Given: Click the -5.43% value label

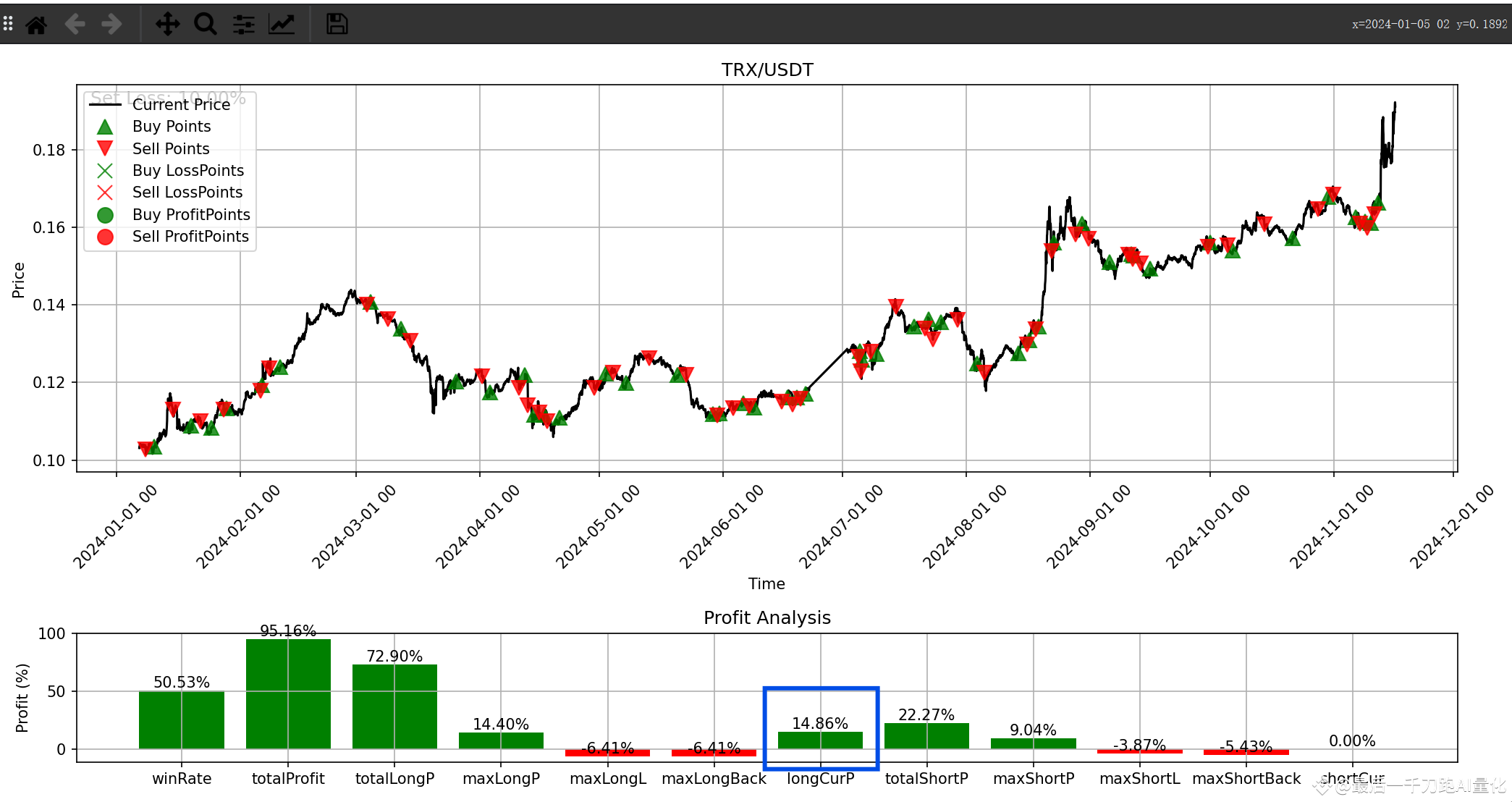Looking at the screenshot, I should (1246, 746).
